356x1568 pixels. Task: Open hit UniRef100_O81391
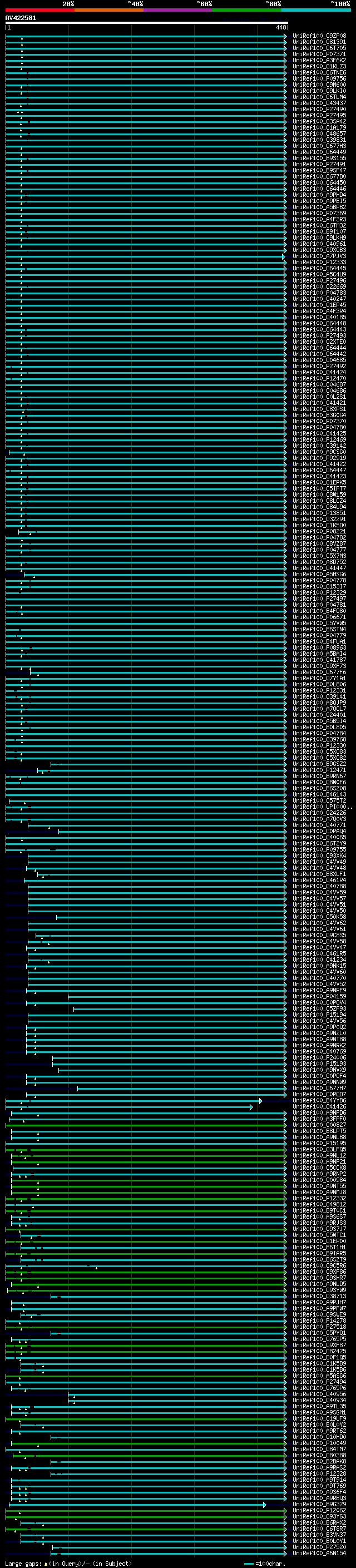(319, 42)
